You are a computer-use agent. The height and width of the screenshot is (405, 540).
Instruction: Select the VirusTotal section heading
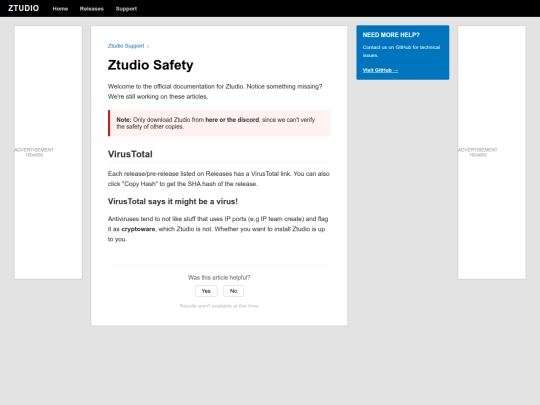(x=130, y=154)
